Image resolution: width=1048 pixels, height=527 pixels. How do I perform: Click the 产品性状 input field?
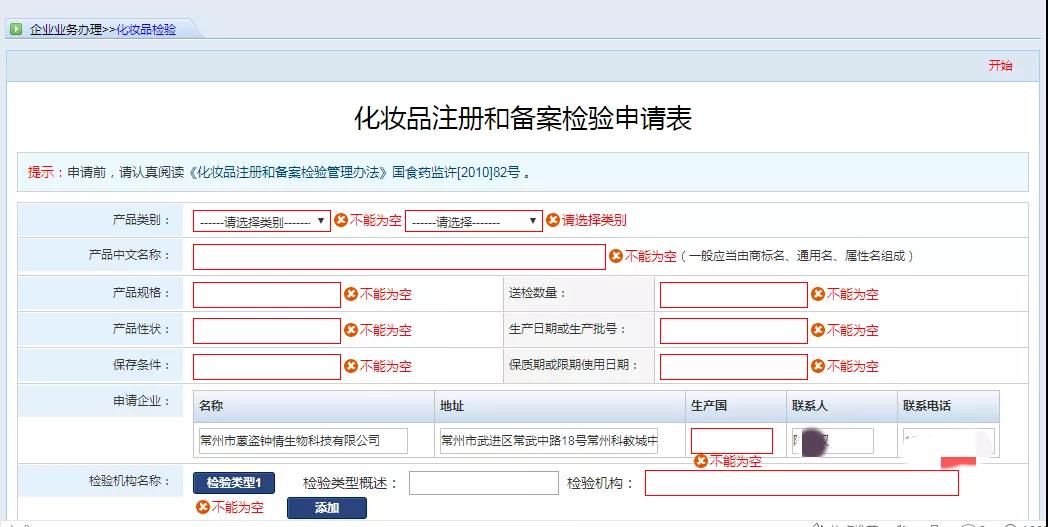[267, 331]
